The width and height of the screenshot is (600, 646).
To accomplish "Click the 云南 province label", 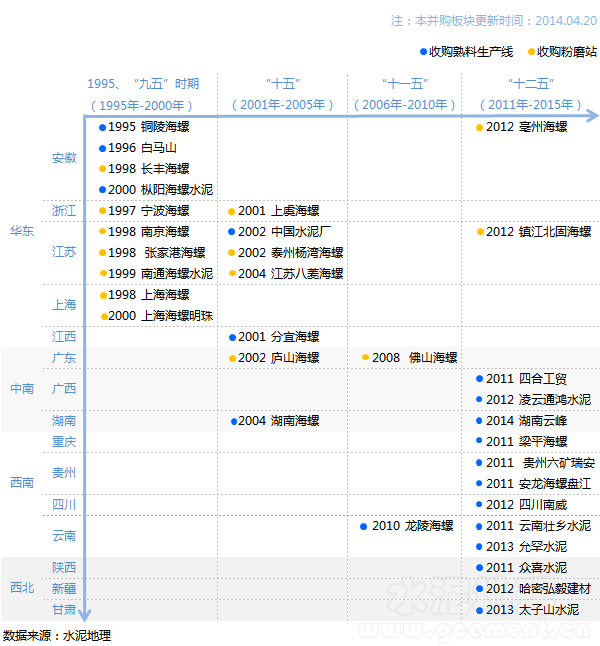I will pos(64,536).
